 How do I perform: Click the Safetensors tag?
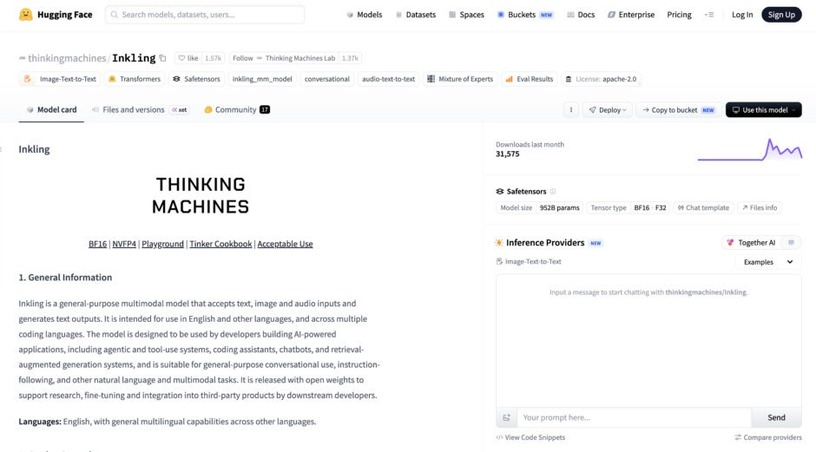tap(197, 79)
